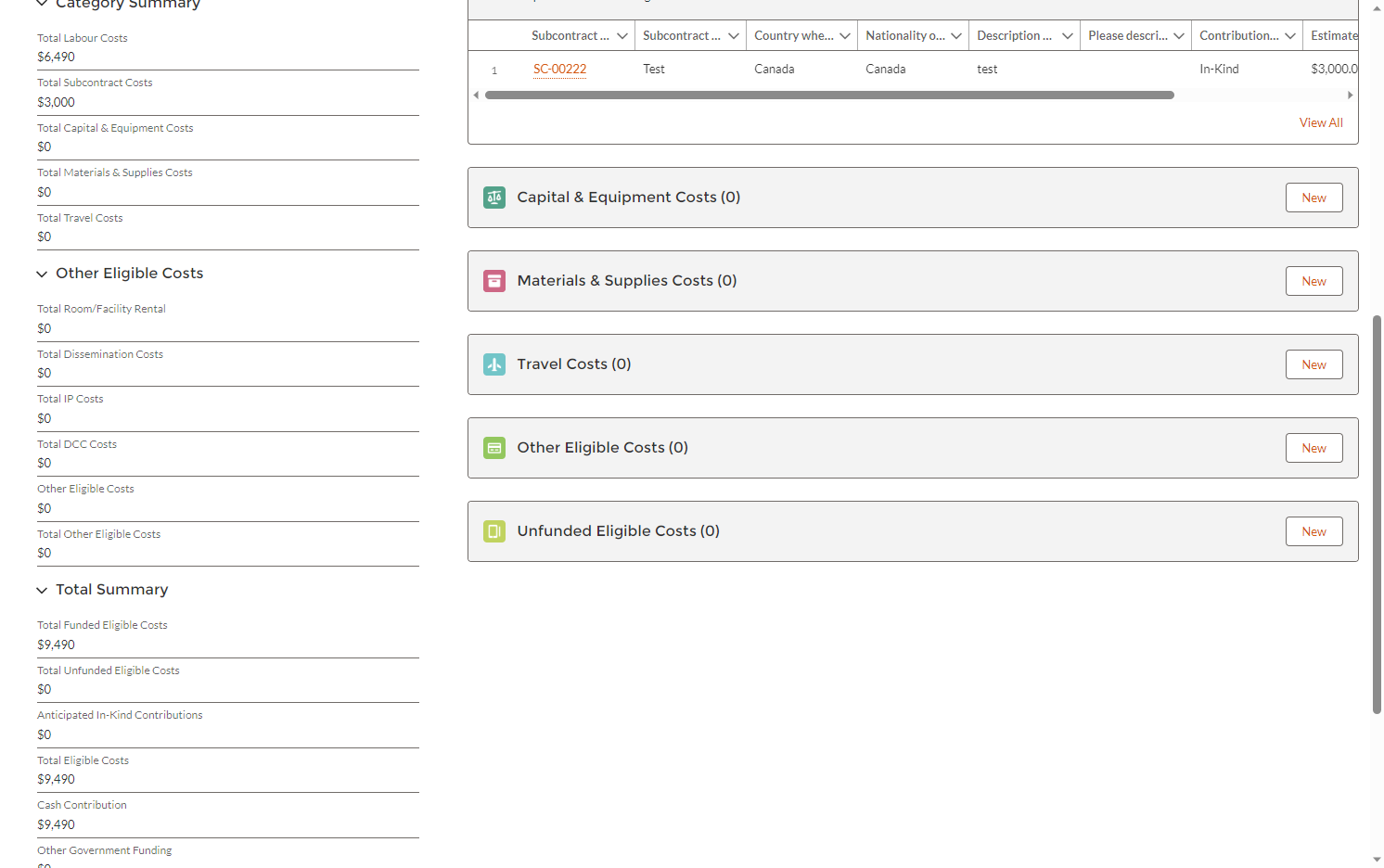Viewport: 1384px width, 868px height.
Task: Open Capital & Equipment Costs (0) list
Action: pyautogui.click(x=628, y=198)
